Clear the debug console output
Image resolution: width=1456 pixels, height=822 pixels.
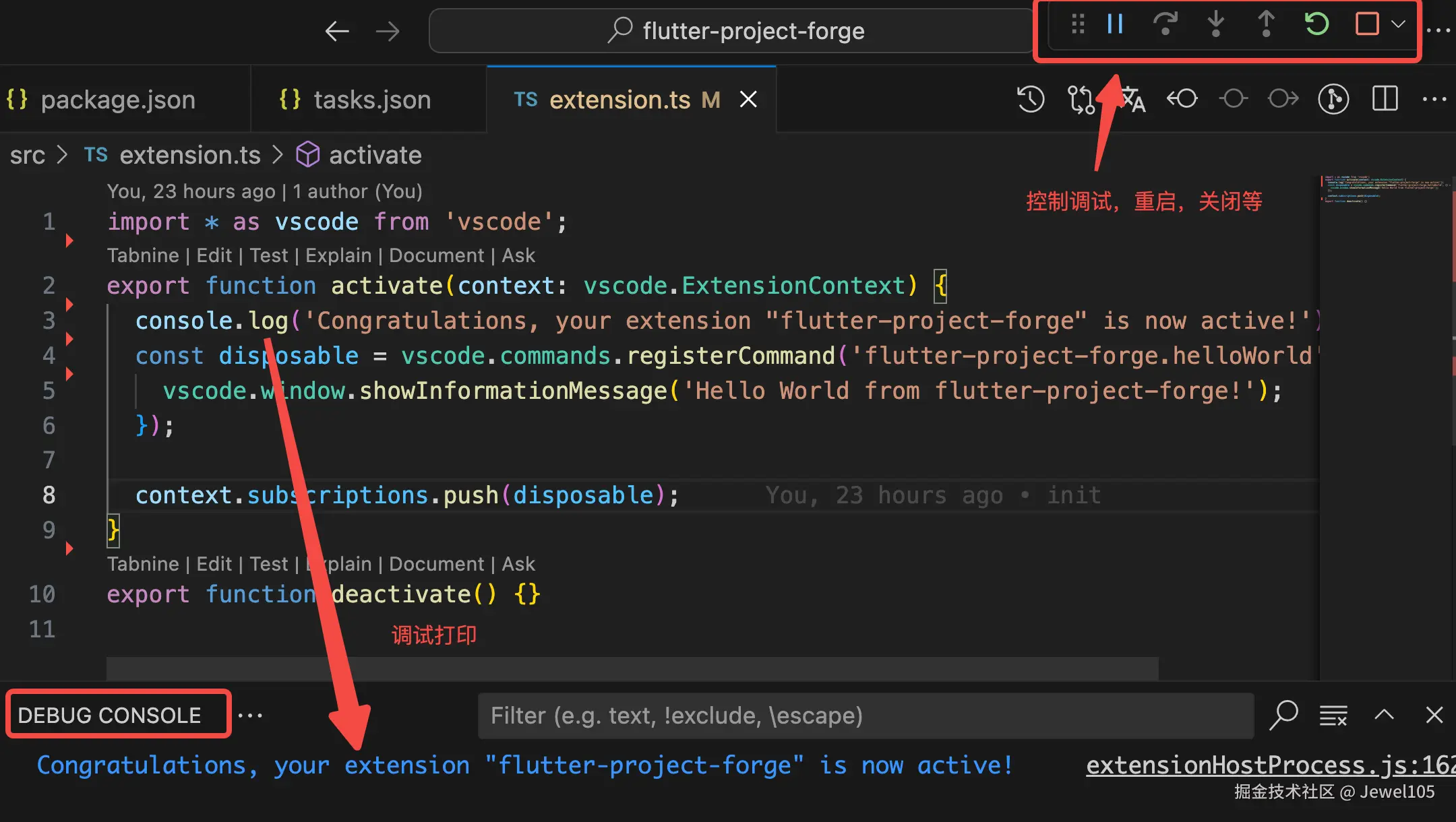pyautogui.click(x=1333, y=716)
